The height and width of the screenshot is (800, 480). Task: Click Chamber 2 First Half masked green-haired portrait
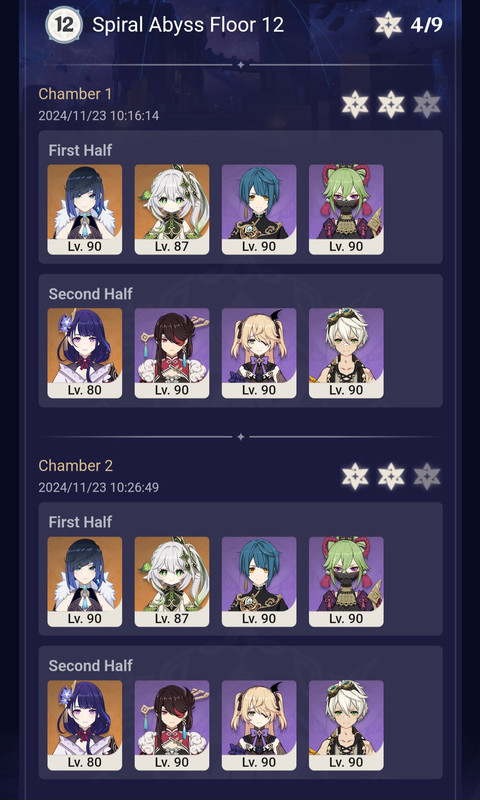[346, 582]
